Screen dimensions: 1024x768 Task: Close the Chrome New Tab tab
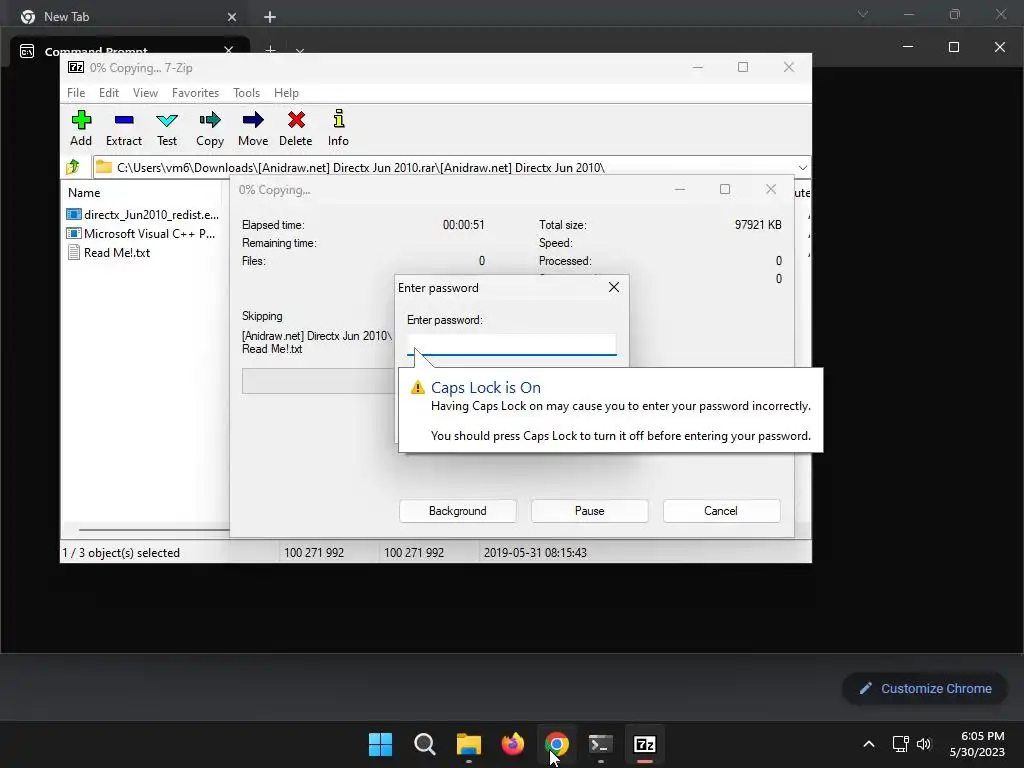pos(232,17)
